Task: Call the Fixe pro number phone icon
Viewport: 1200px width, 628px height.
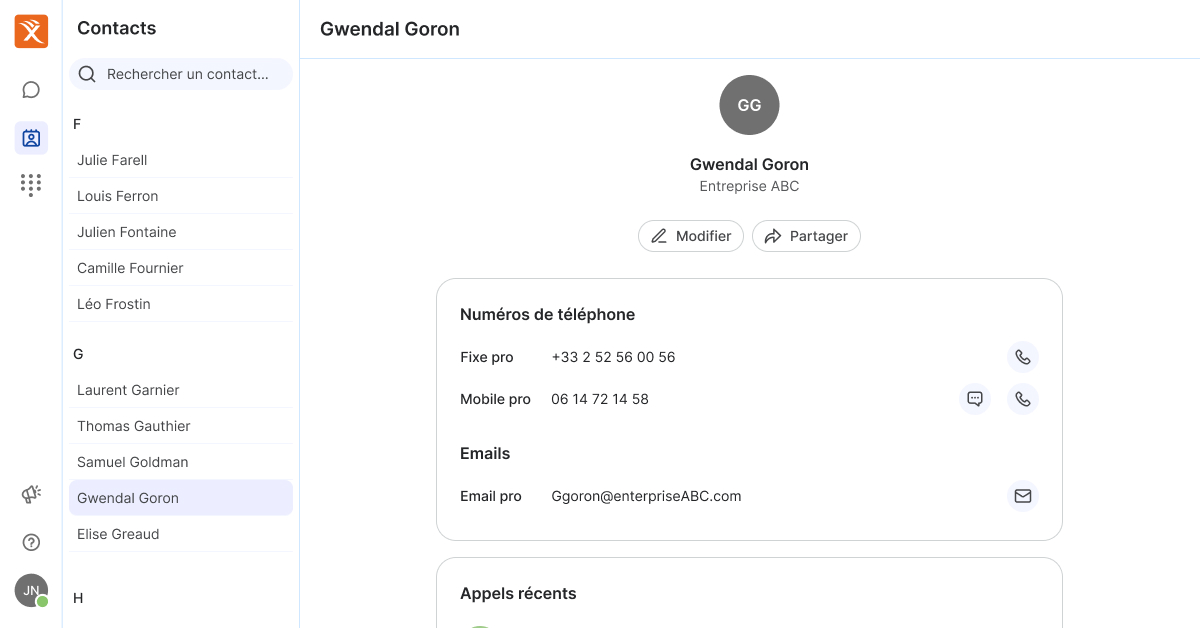Action: [1022, 357]
